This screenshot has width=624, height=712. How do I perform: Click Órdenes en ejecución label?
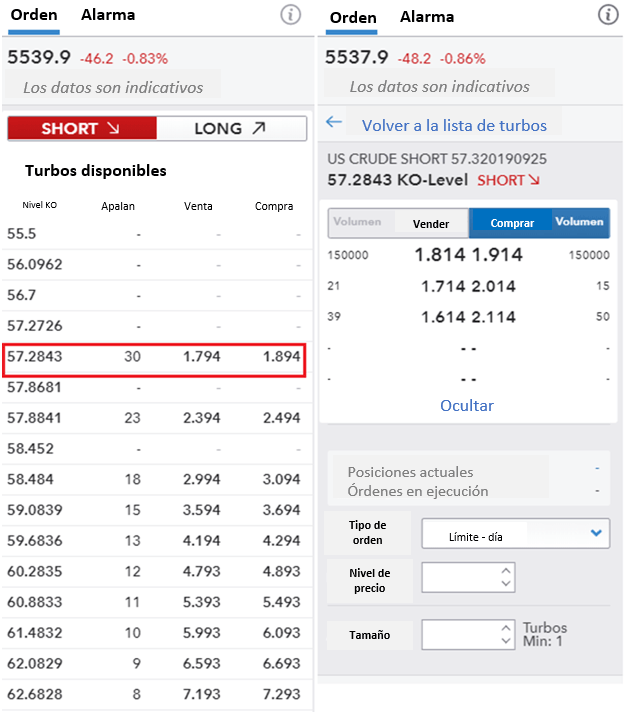coord(418,491)
